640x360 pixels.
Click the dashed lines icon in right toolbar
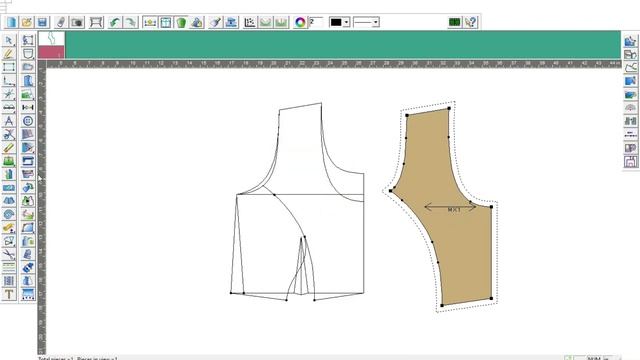pyautogui.click(x=631, y=135)
